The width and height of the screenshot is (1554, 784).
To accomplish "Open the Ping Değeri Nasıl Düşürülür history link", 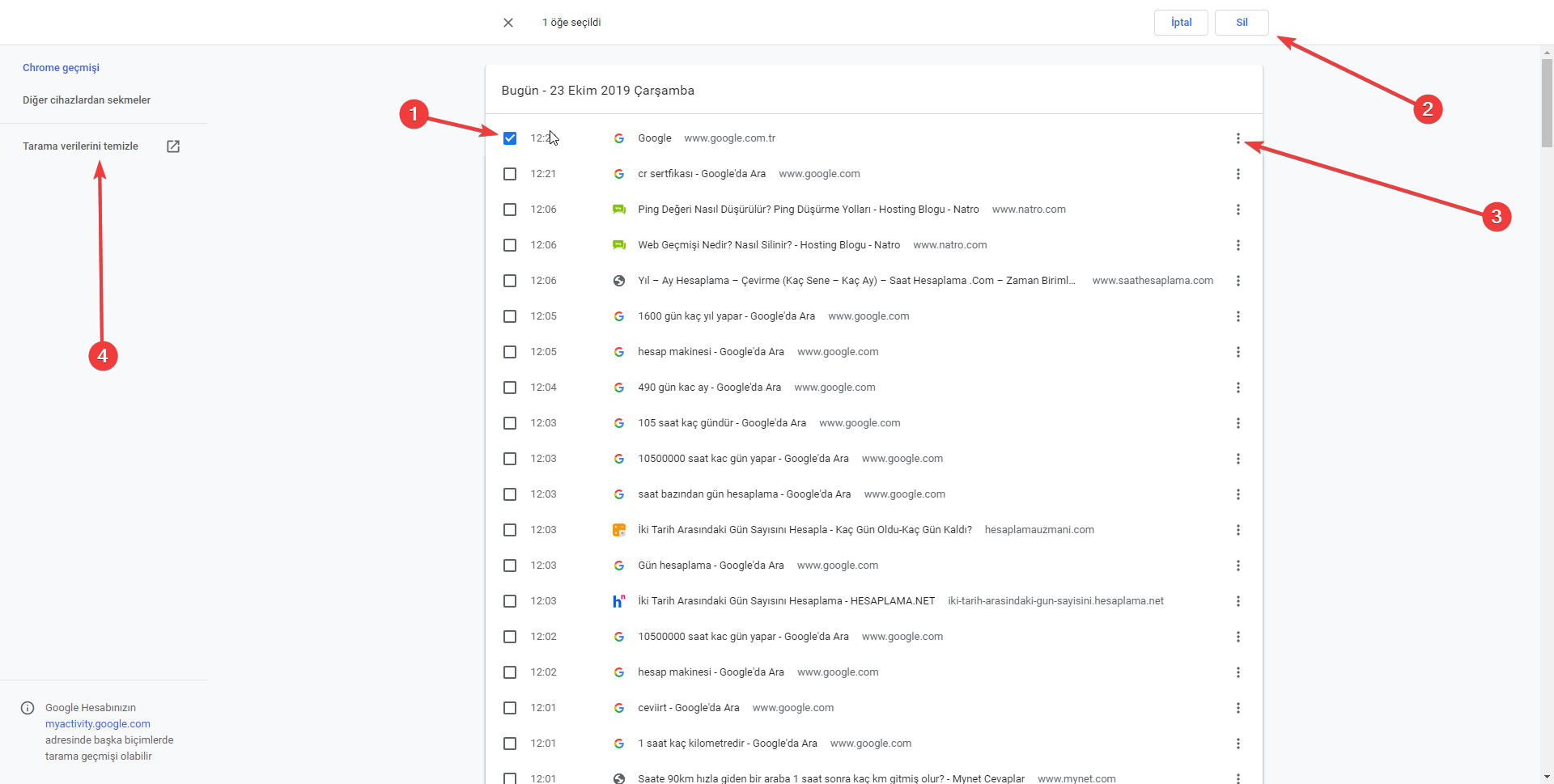I will [x=809, y=210].
